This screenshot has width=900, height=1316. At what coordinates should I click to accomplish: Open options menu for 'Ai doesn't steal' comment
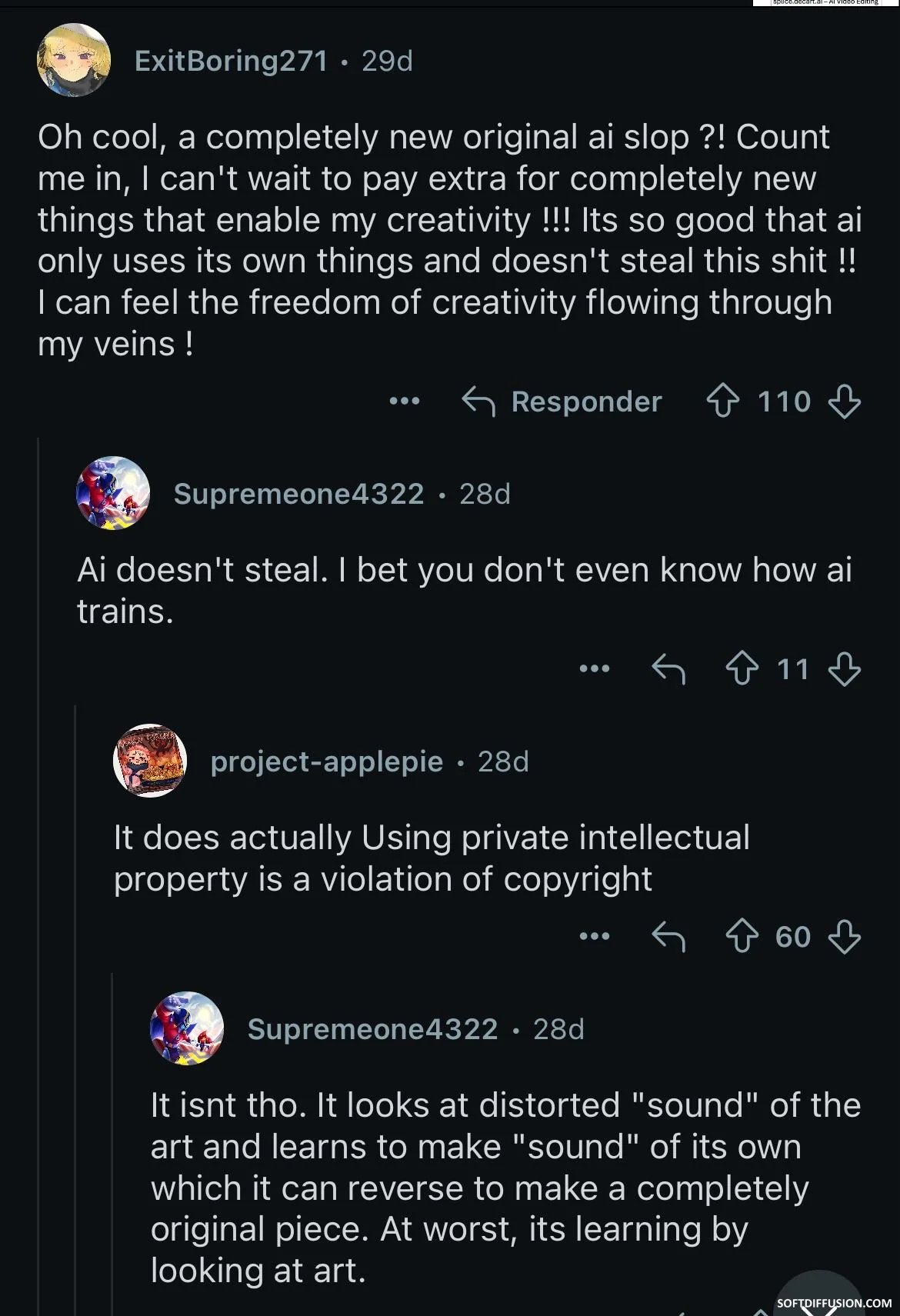tap(595, 668)
